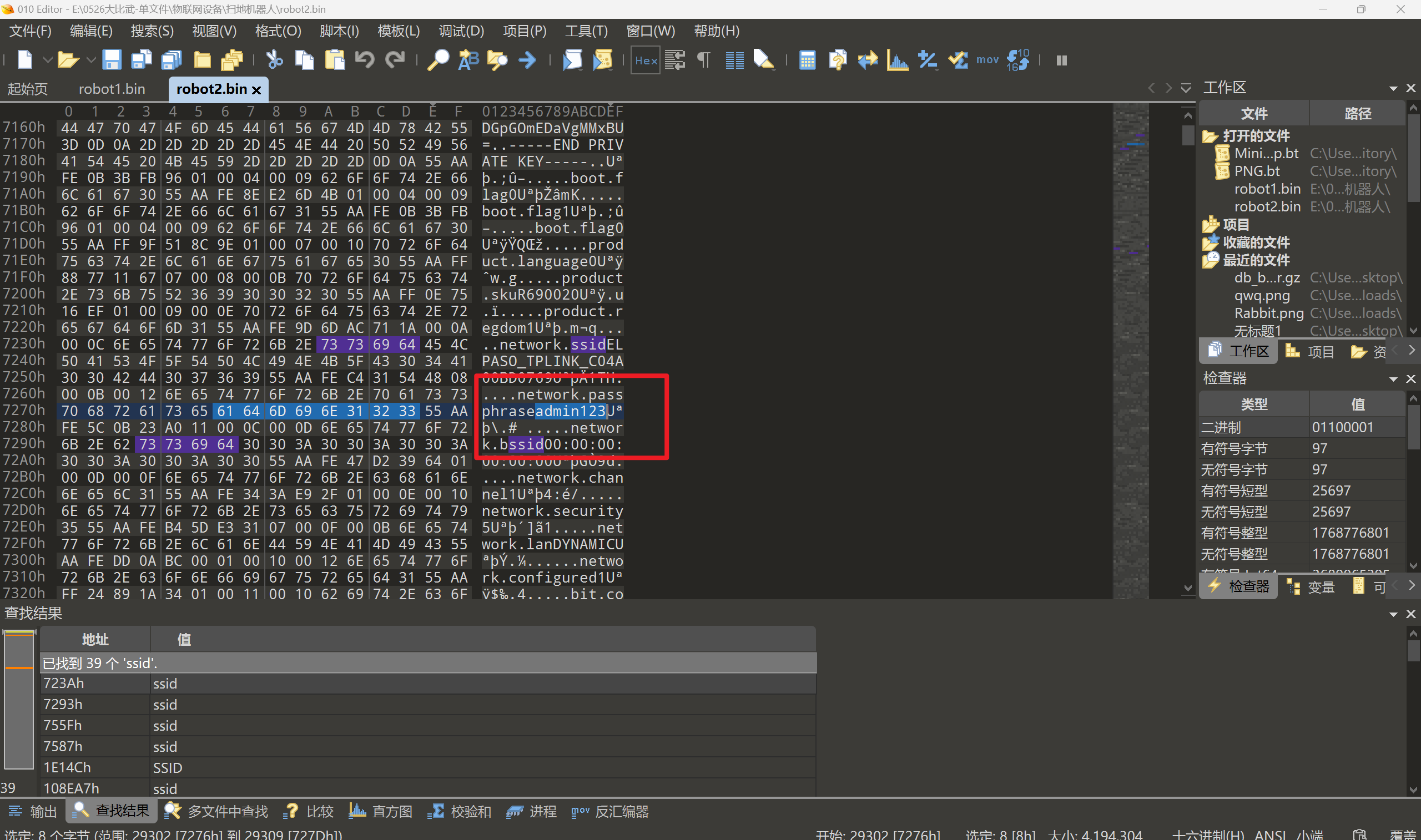1421x840 pixels.
Task: Click the Cut scissors icon
Action: tap(275, 59)
